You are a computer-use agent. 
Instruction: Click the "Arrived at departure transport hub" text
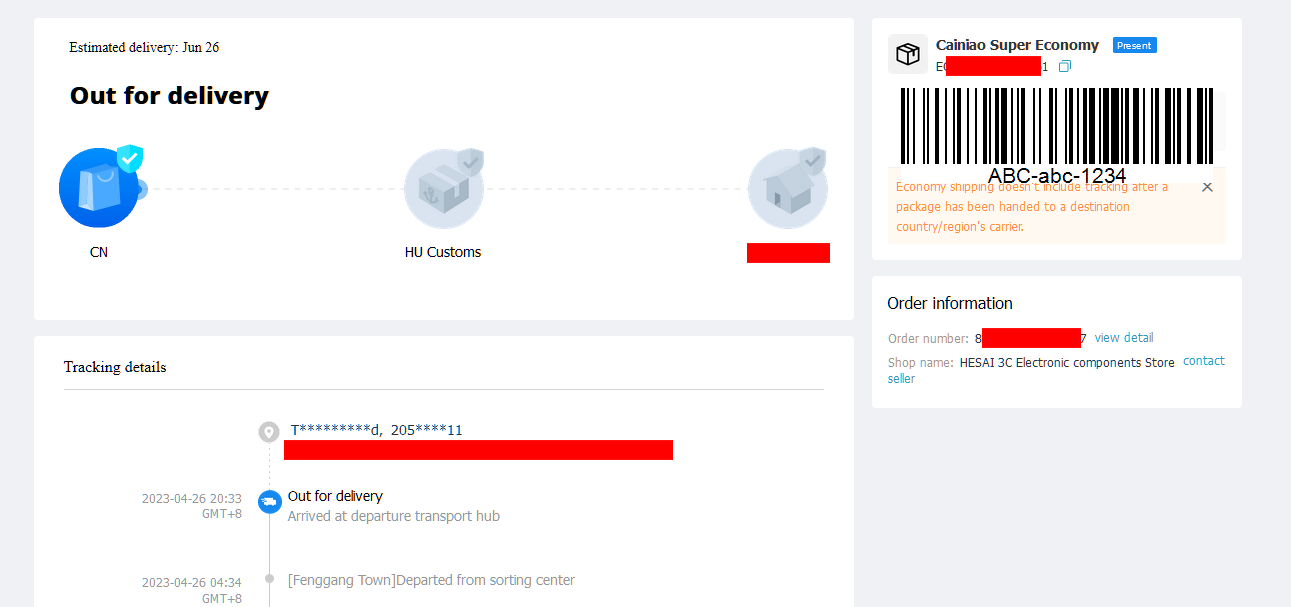(394, 516)
